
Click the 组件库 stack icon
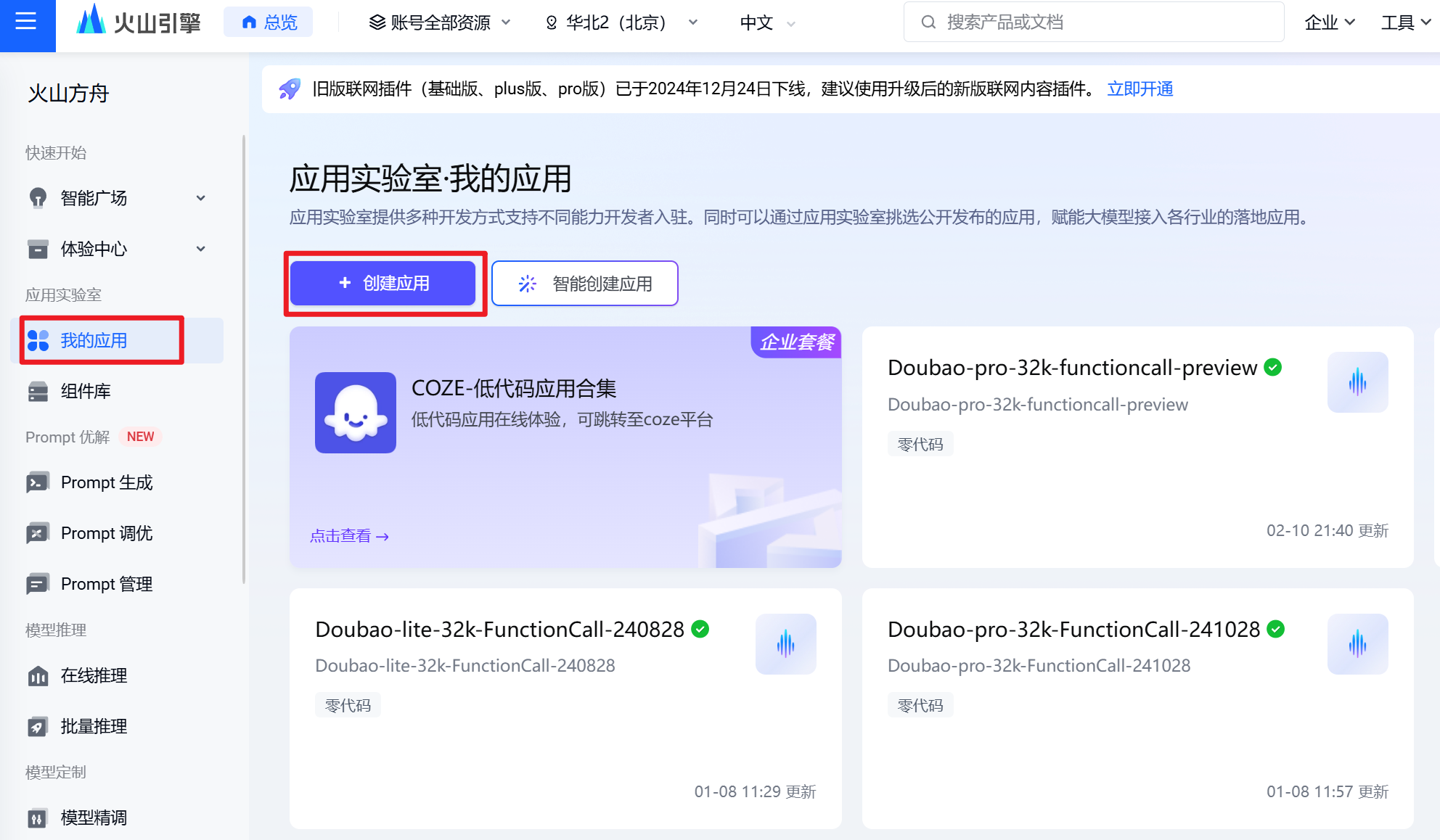(x=38, y=392)
